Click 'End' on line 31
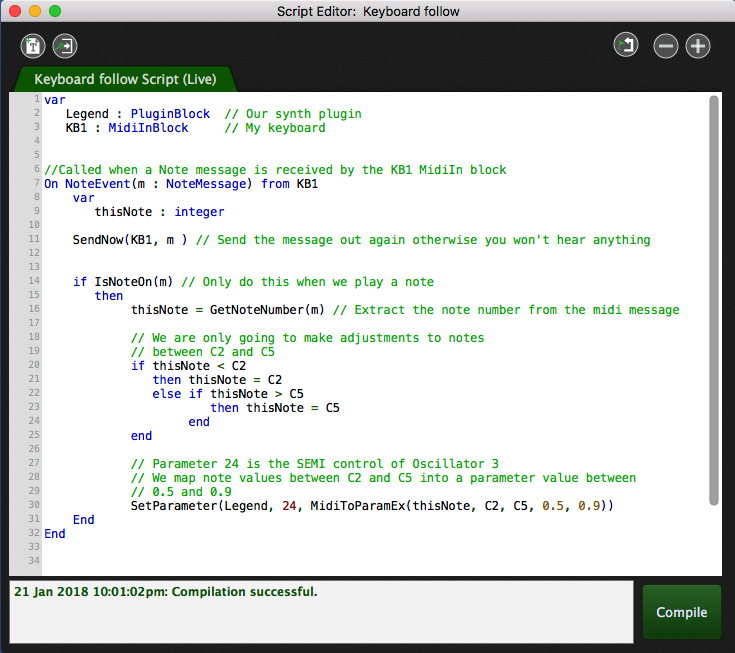The image size is (735, 653). (83, 520)
